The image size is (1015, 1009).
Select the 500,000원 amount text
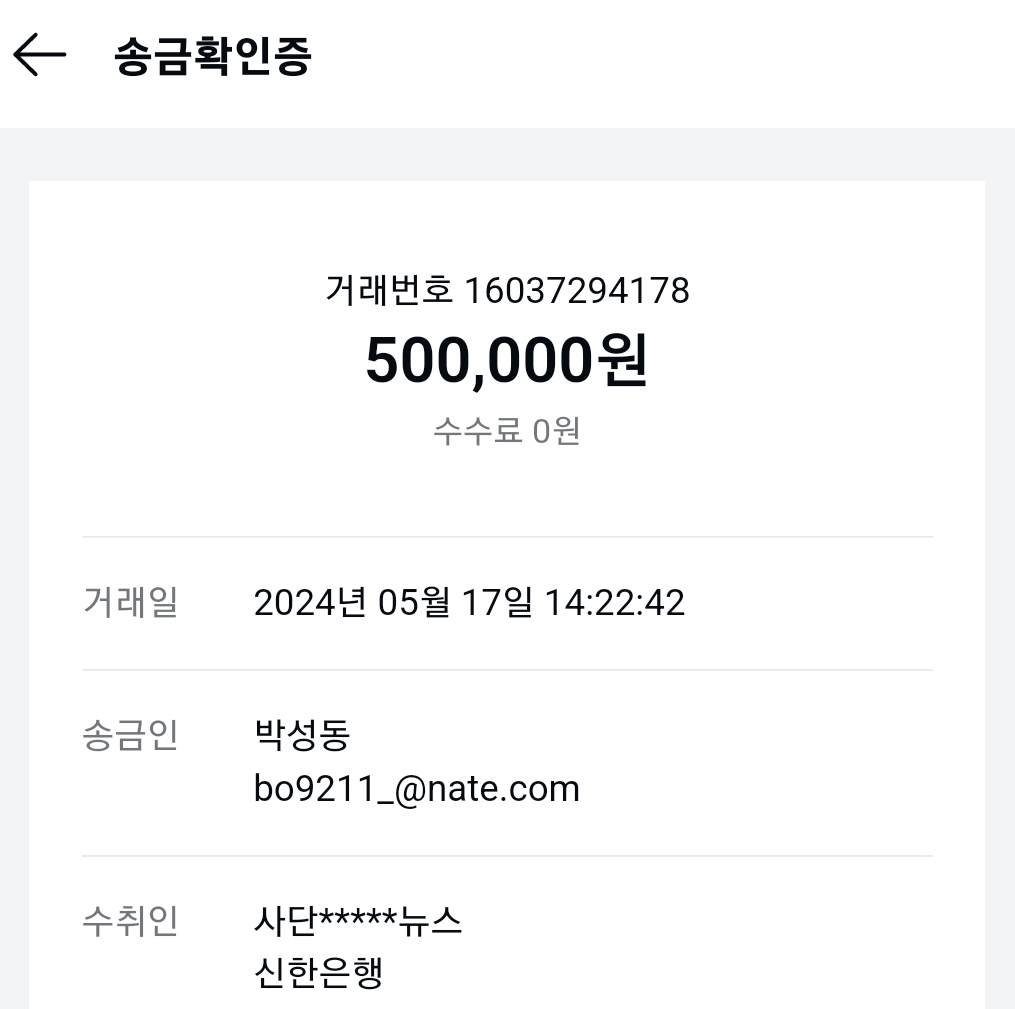(507, 360)
